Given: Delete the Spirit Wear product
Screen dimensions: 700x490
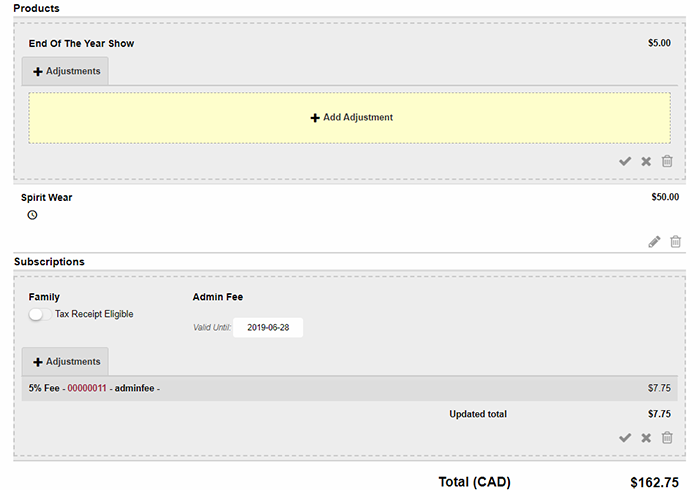Looking at the screenshot, I should click(x=675, y=241).
